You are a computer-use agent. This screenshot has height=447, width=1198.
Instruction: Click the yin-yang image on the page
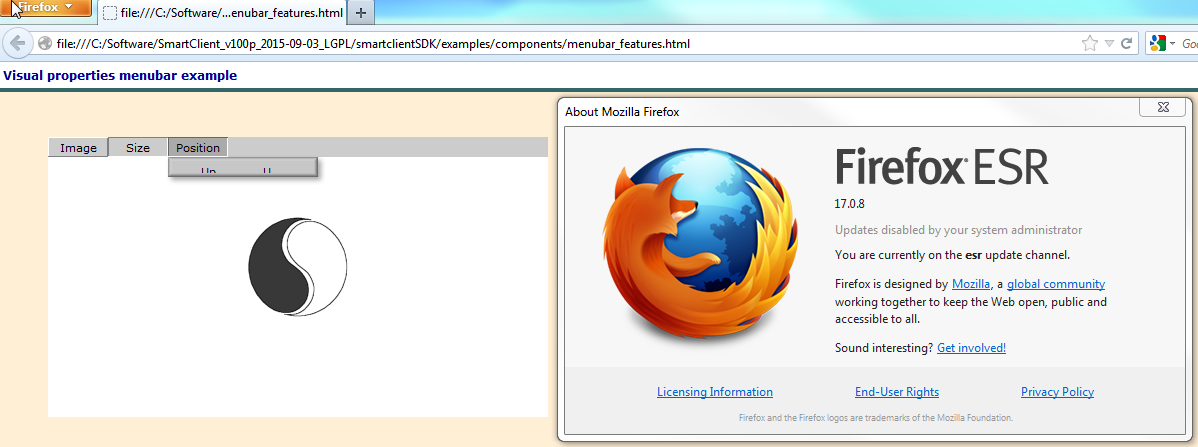[x=297, y=268]
